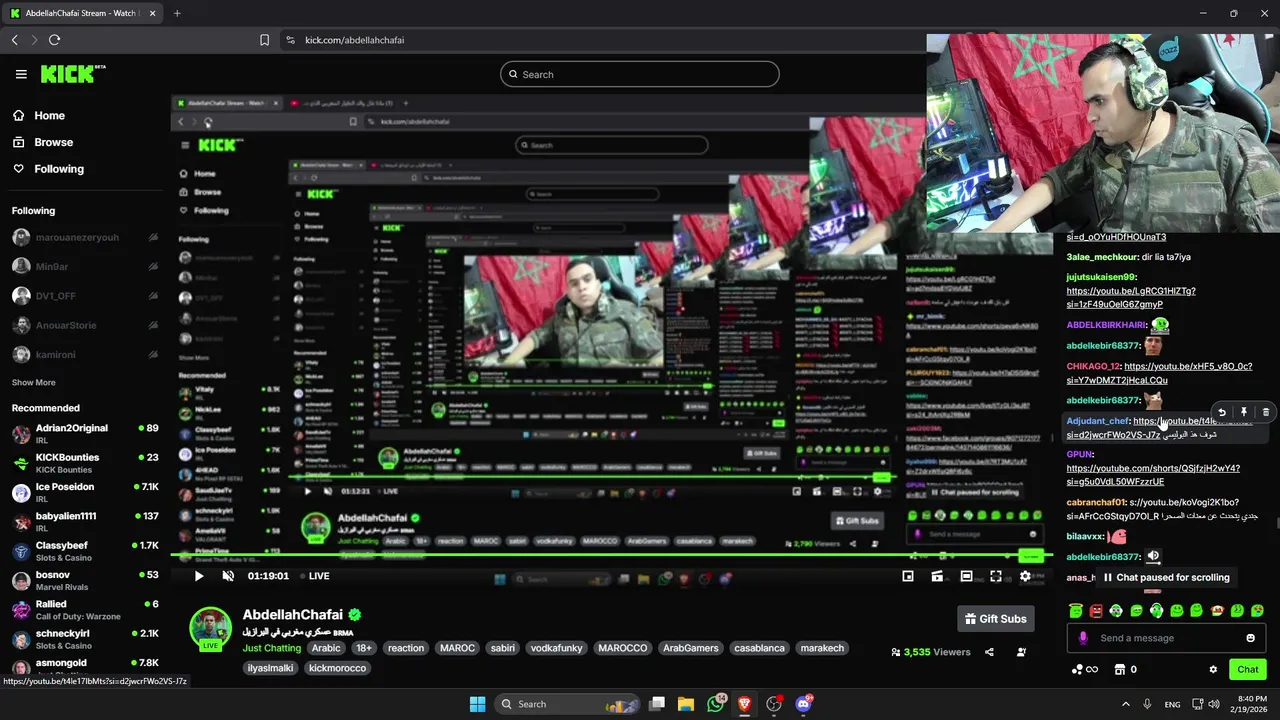Open followed channel AnouarStorie

point(84,325)
